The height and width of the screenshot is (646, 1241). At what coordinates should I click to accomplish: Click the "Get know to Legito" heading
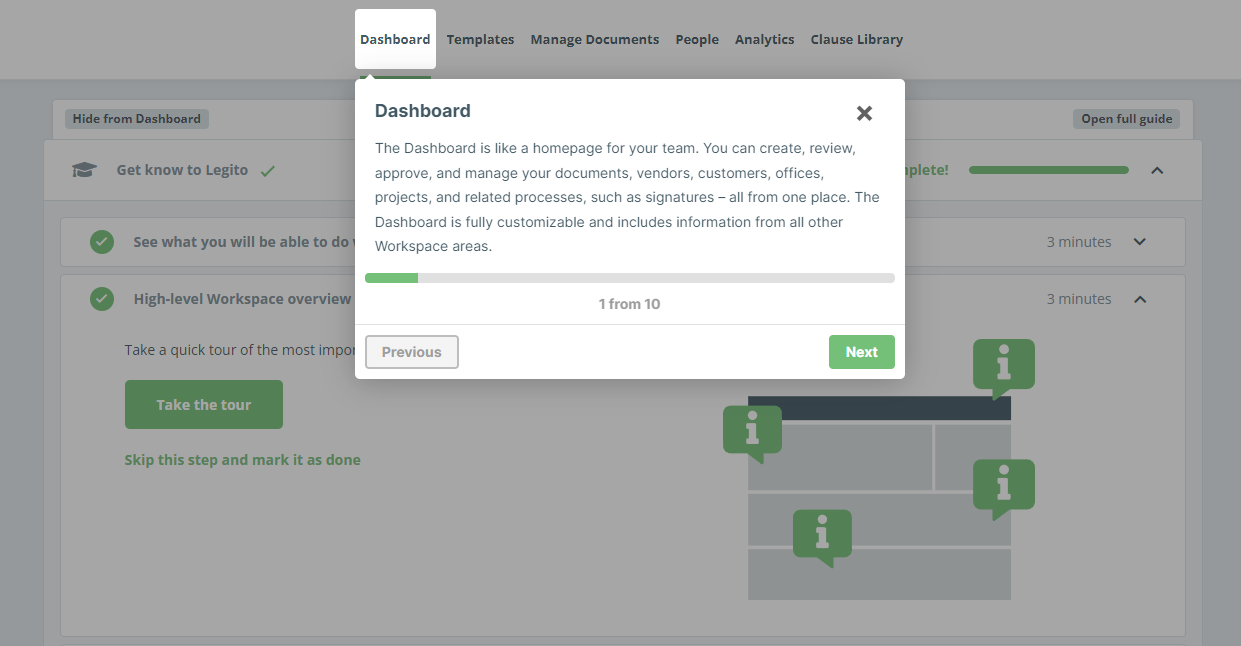(181, 170)
